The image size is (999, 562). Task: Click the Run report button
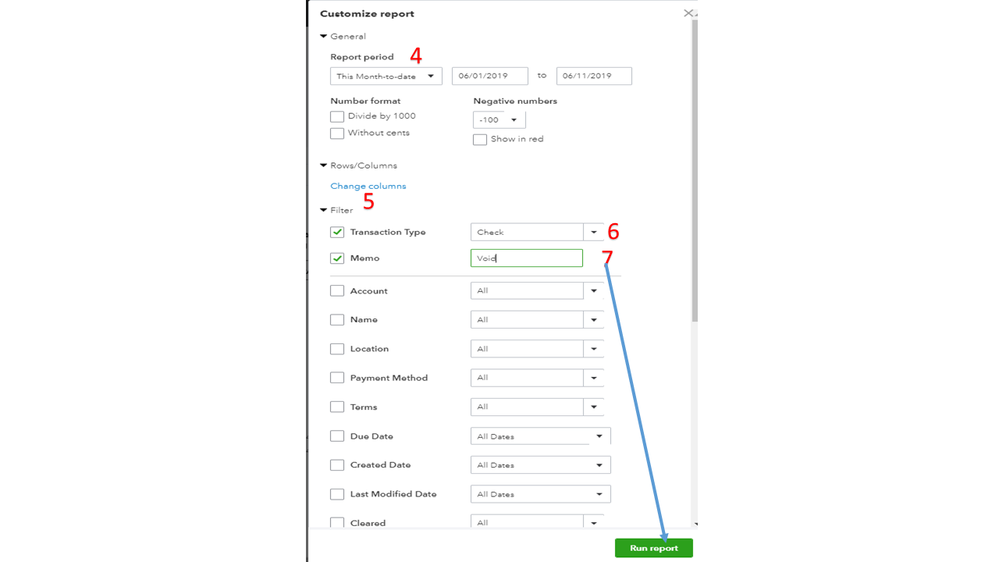(653, 548)
